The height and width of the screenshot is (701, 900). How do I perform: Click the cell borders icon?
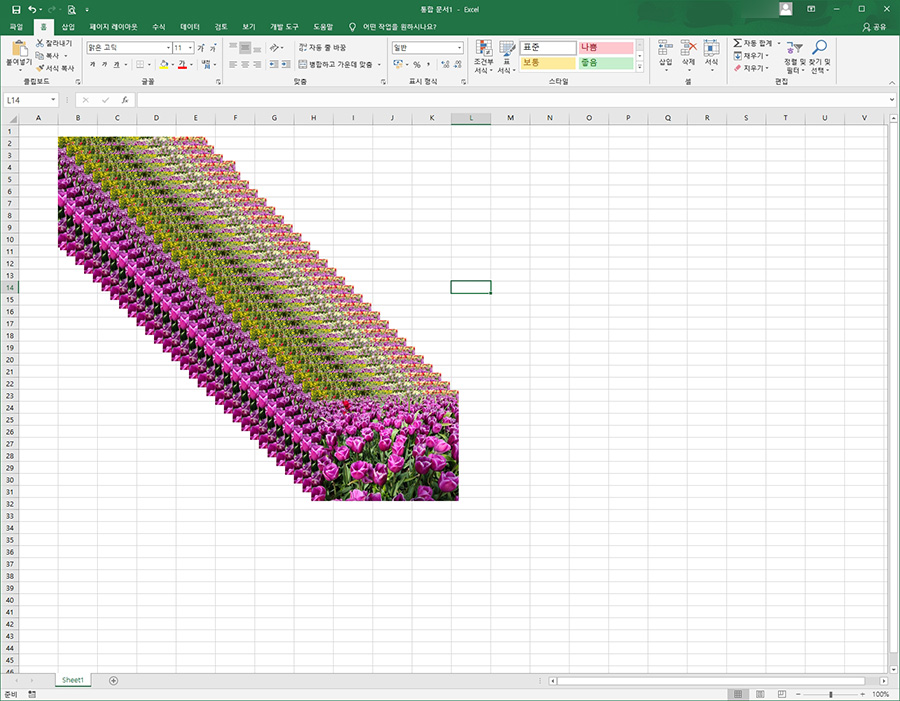pos(140,64)
